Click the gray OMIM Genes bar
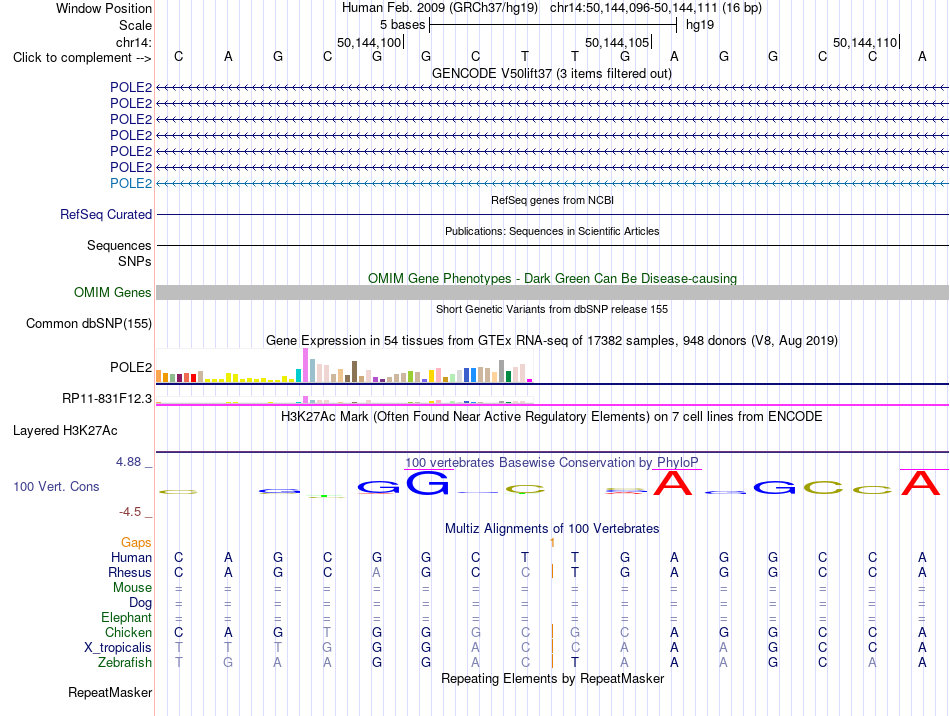The image size is (950, 716). (553, 293)
